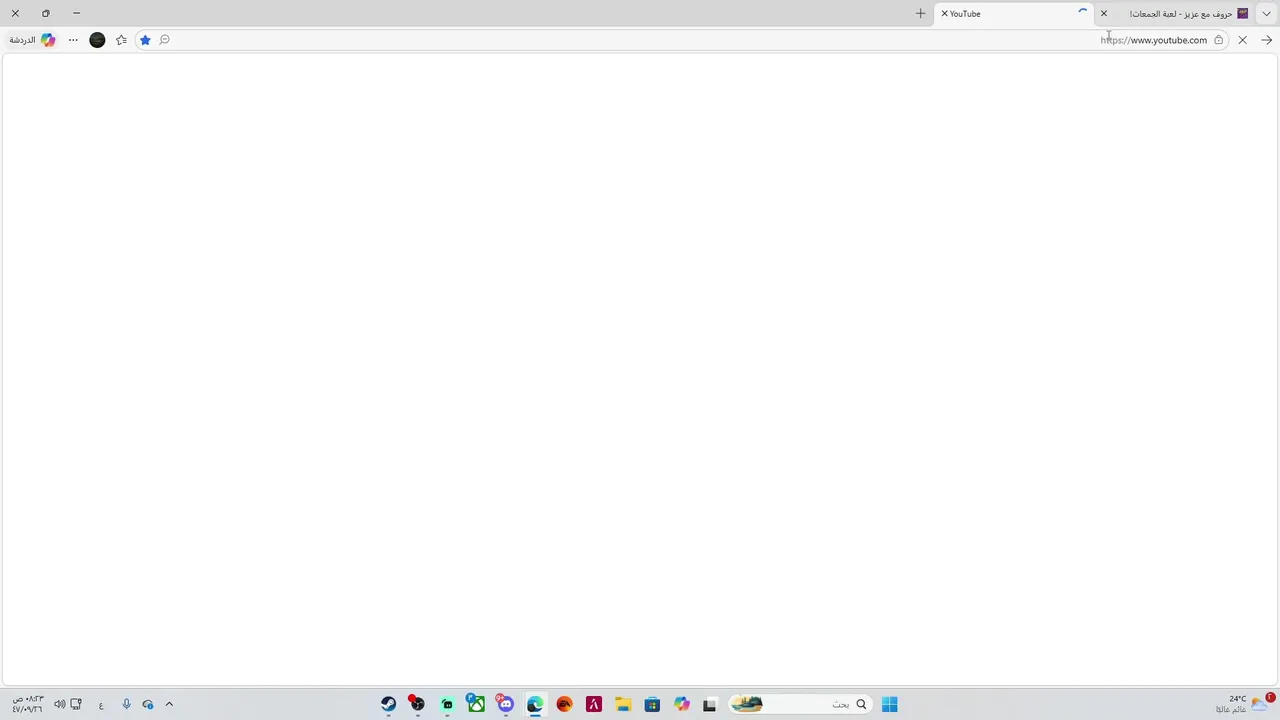Open Discord from the taskbar
The width and height of the screenshot is (1280, 720).
(x=505, y=704)
